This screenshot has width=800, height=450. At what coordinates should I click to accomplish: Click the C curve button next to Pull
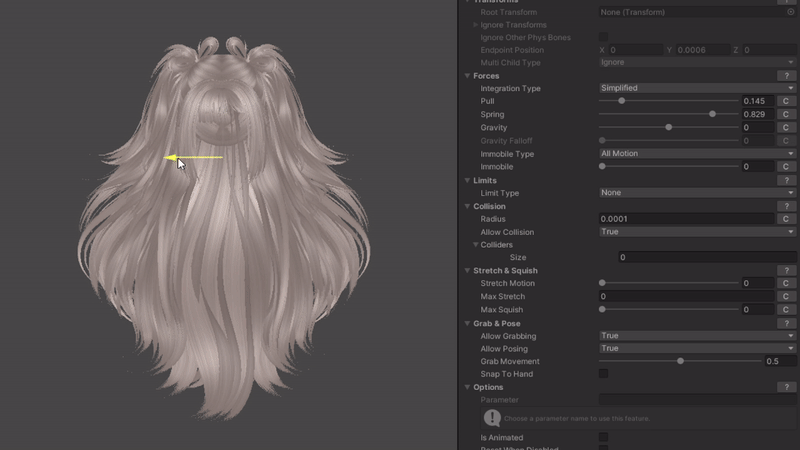click(786, 101)
